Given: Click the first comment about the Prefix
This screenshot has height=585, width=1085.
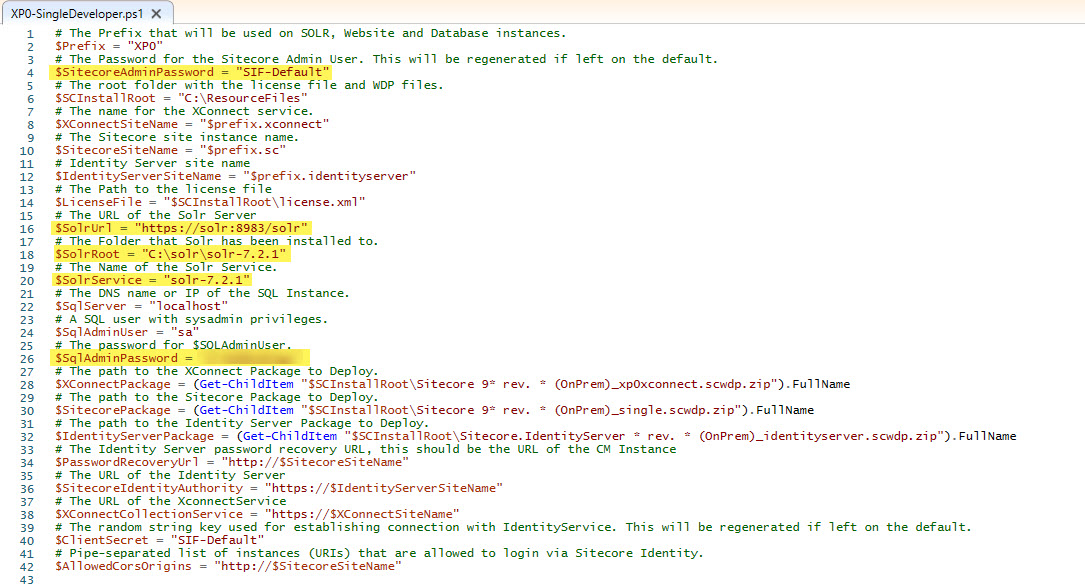Looking at the screenshot, I should (311, 33).
